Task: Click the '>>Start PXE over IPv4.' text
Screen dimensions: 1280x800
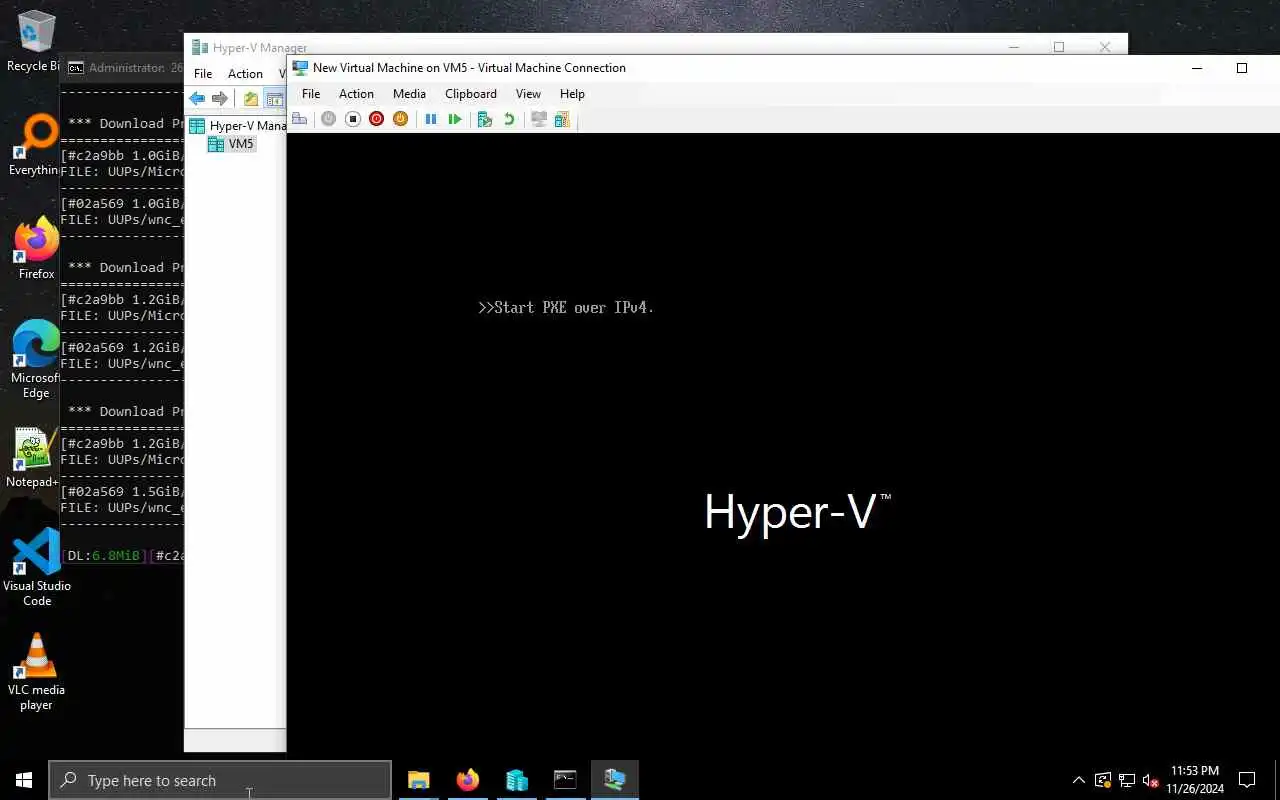Action: [566, 308]
